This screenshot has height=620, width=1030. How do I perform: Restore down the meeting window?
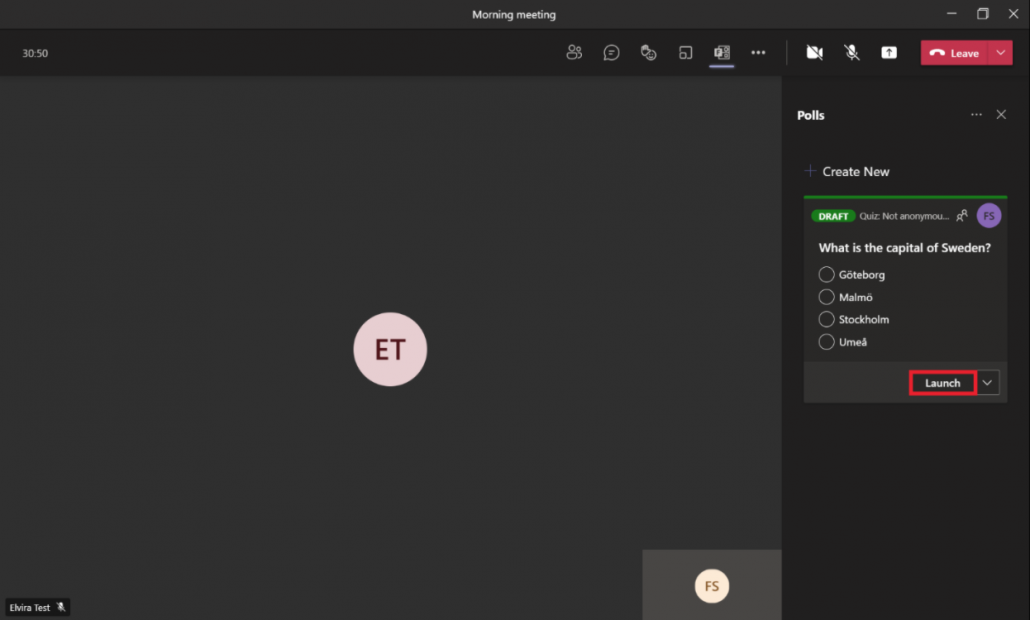coord(983,14)
